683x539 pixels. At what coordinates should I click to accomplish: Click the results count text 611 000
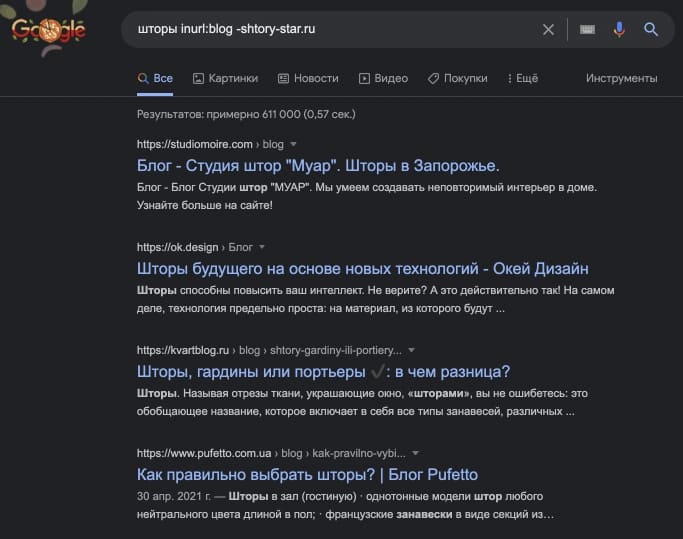point(246,115)
